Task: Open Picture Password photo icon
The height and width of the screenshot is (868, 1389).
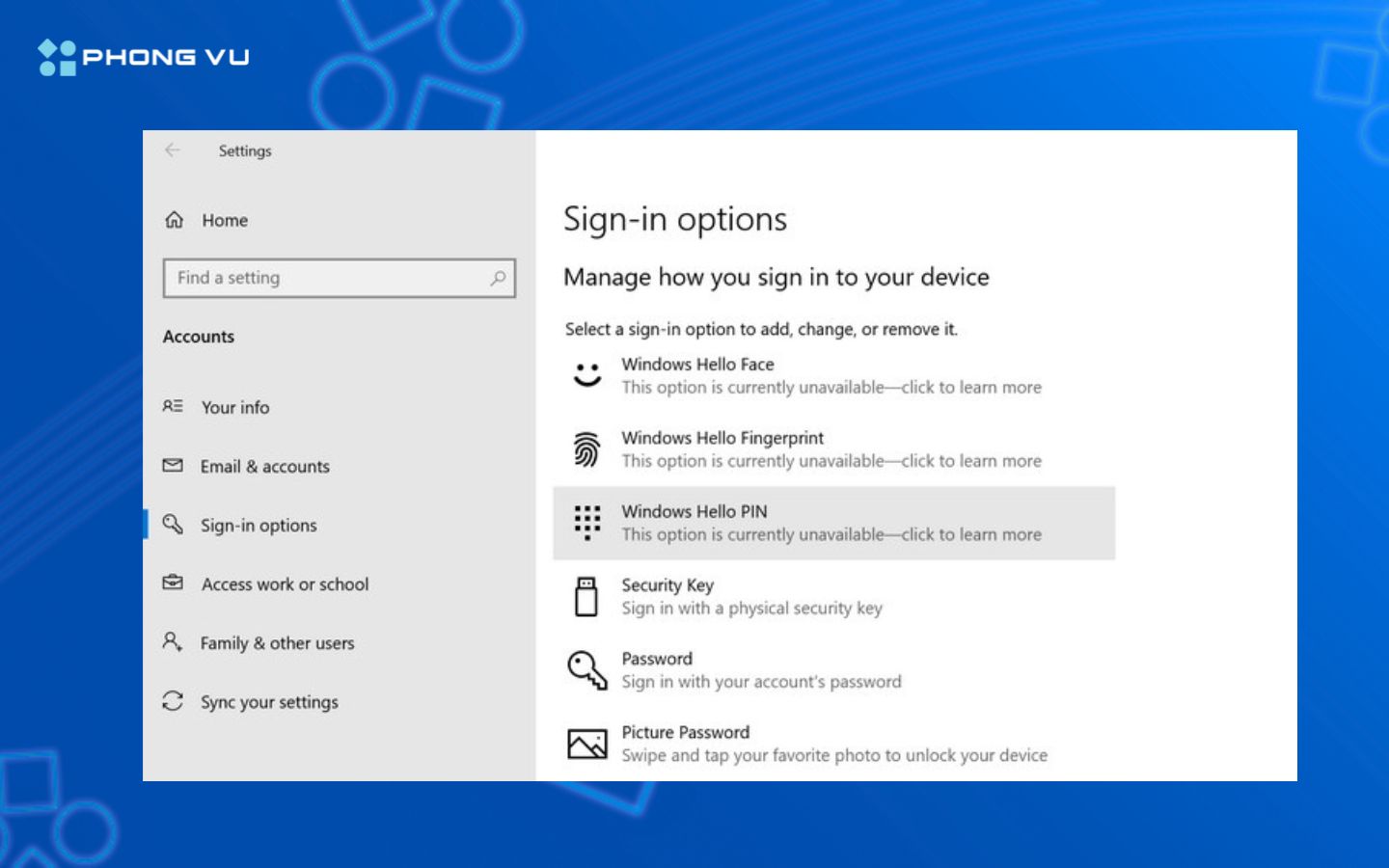Action: 586,743
